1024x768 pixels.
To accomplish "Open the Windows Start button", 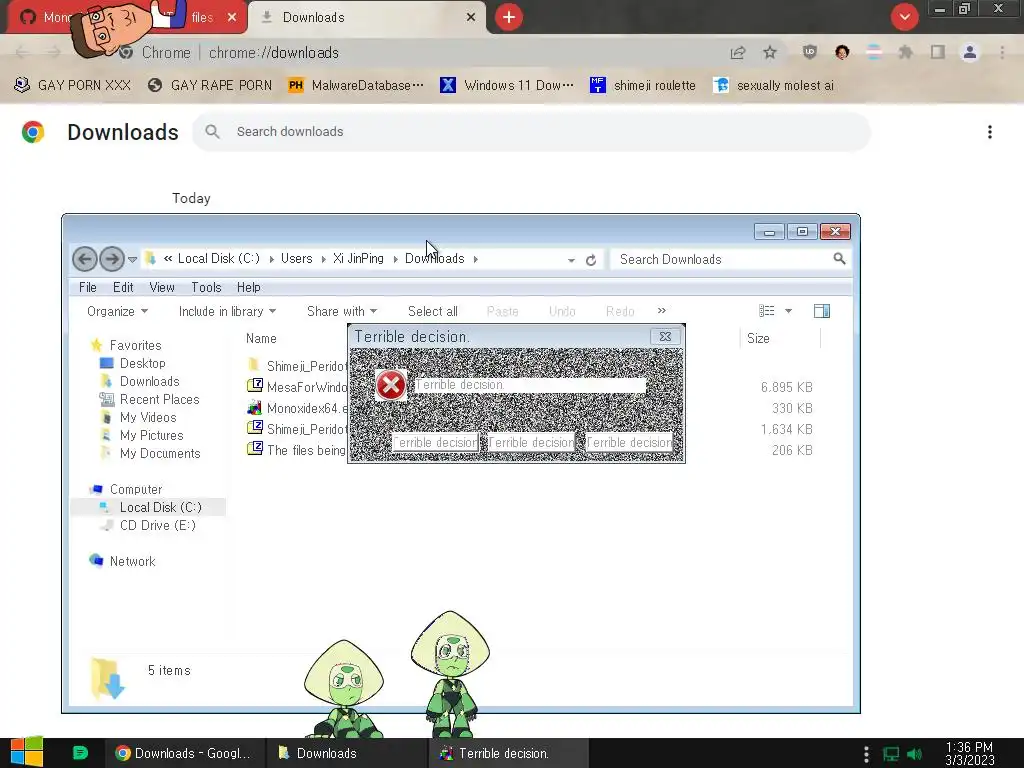I will click(x=27, y=752).
